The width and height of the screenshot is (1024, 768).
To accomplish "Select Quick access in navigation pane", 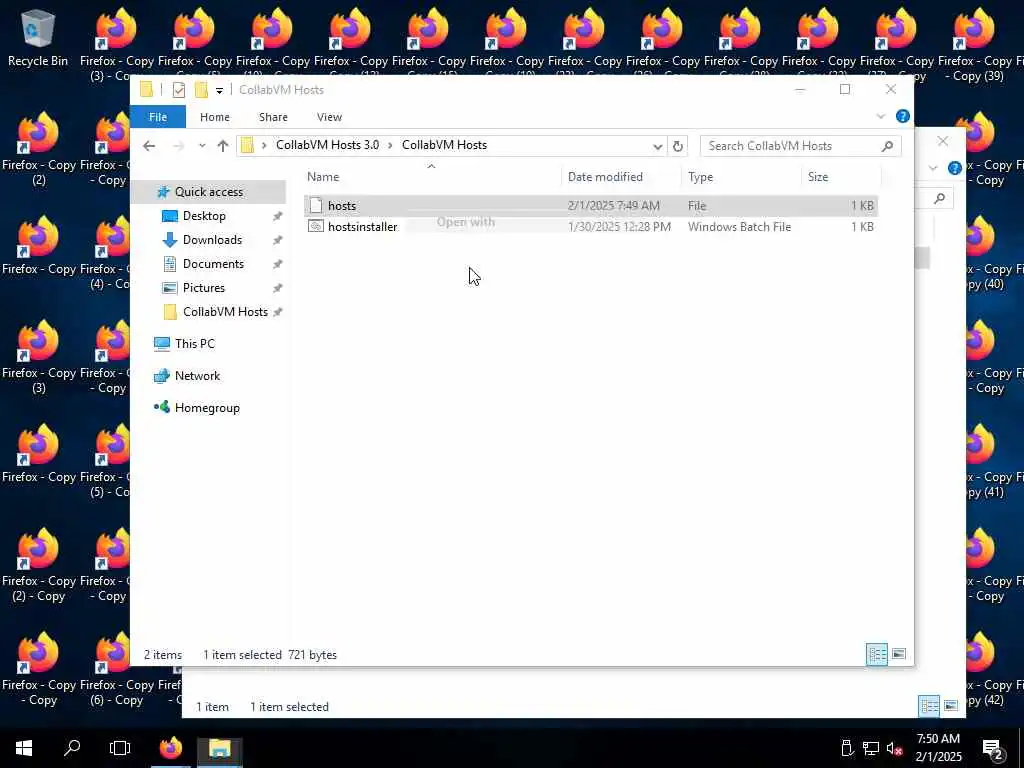I will tap(208, 191).
